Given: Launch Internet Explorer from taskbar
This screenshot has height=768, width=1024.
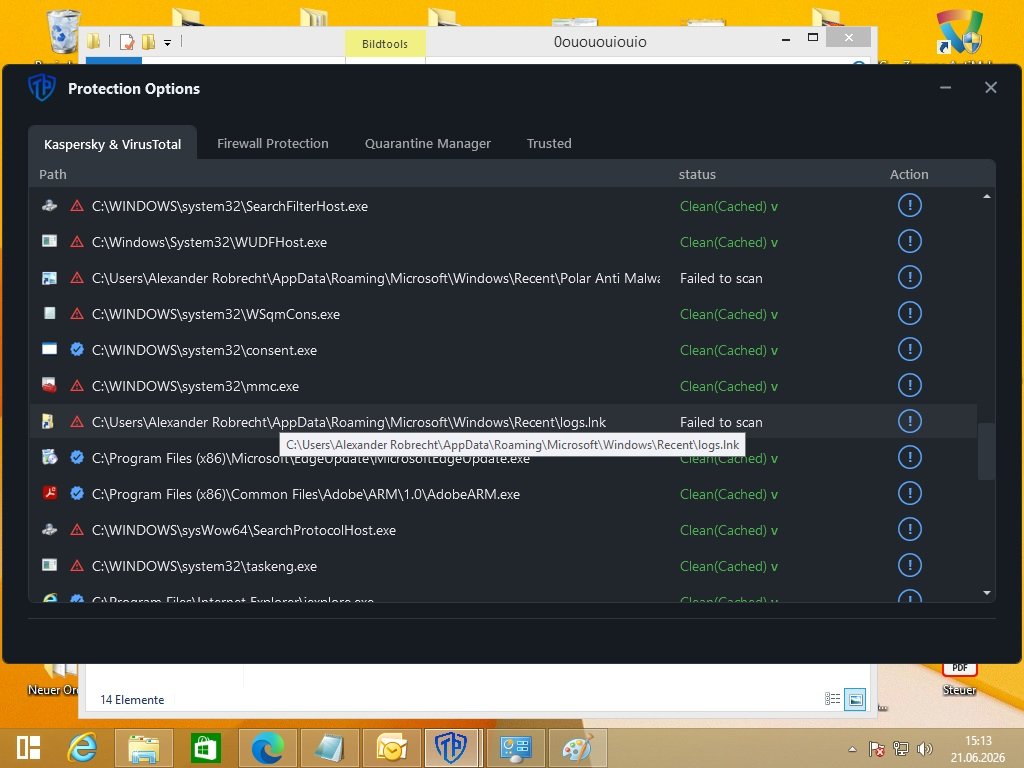Looking at the screenshot, I should (x=82, y=748).
